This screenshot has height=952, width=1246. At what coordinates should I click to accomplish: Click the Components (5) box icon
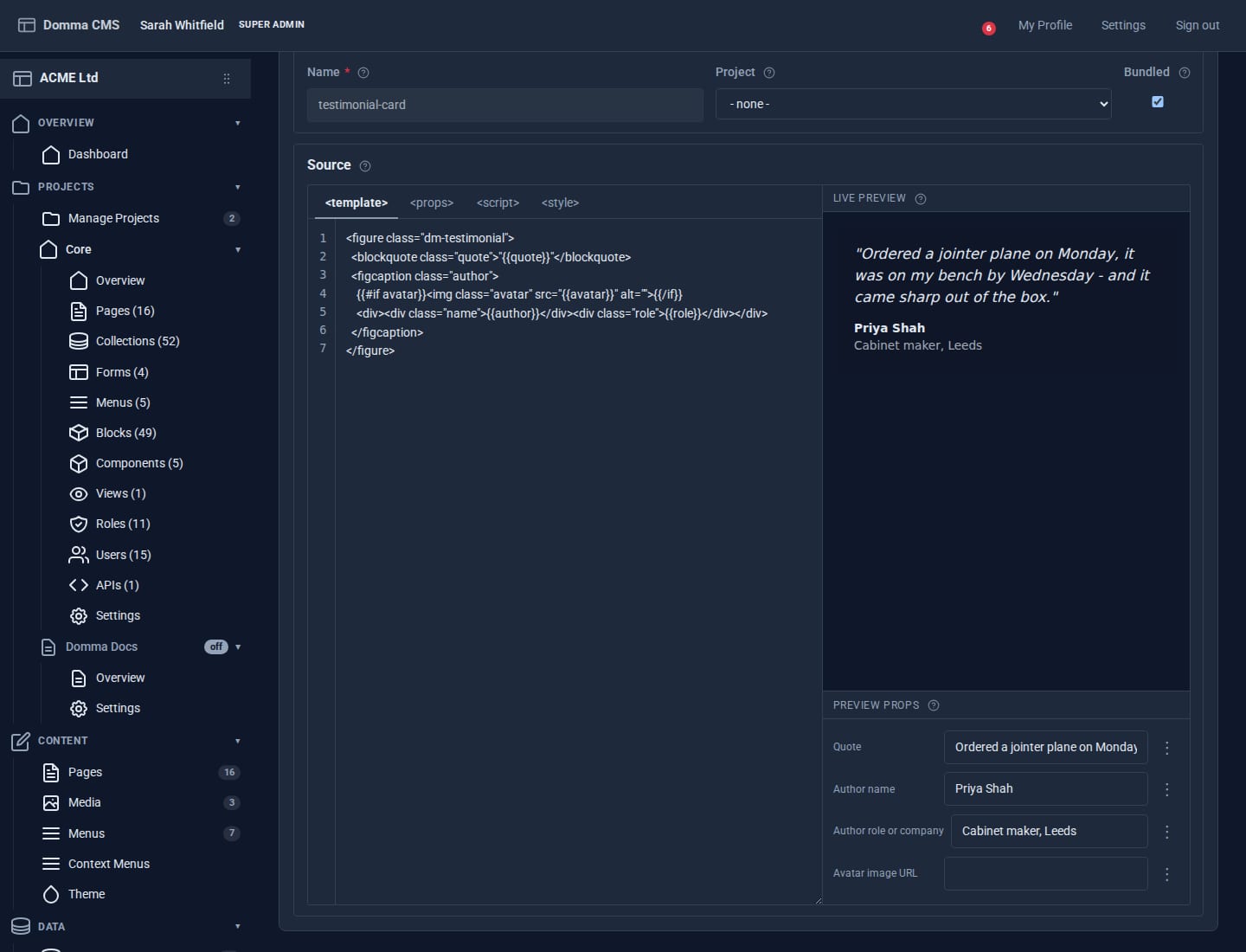coord(79,464)
